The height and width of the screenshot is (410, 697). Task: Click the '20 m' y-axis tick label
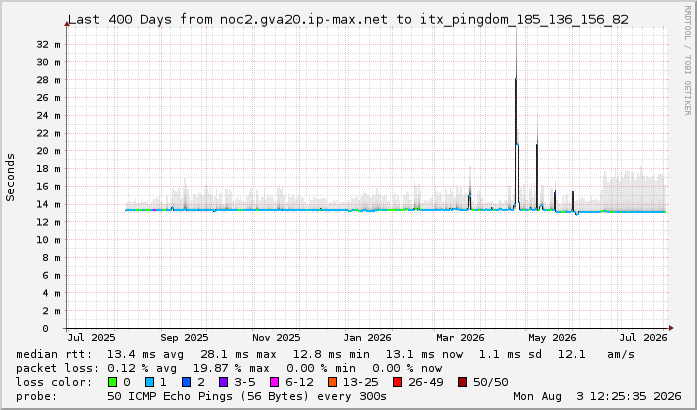(48, 151)
